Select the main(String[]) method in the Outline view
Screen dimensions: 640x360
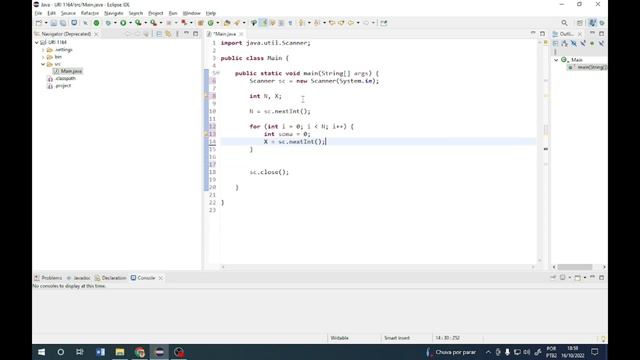pos(587,67)
